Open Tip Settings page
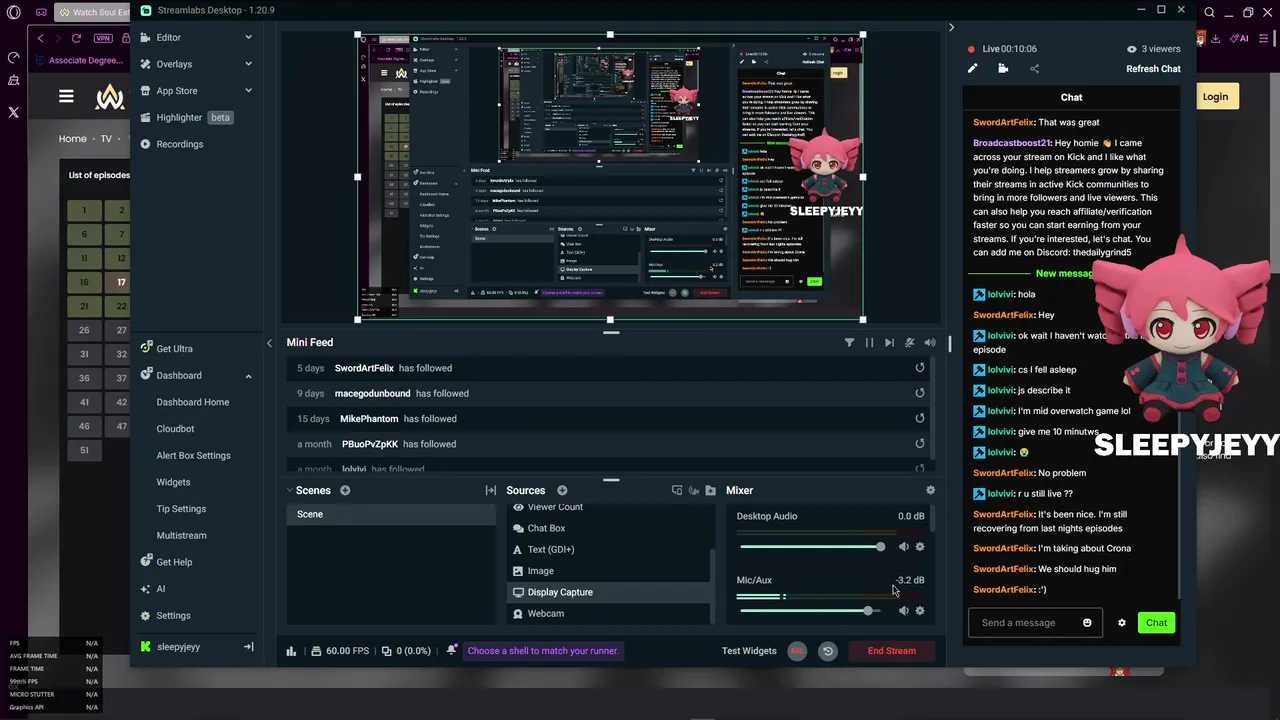This screenshot has width=1280, height=720. pos(181,509)
